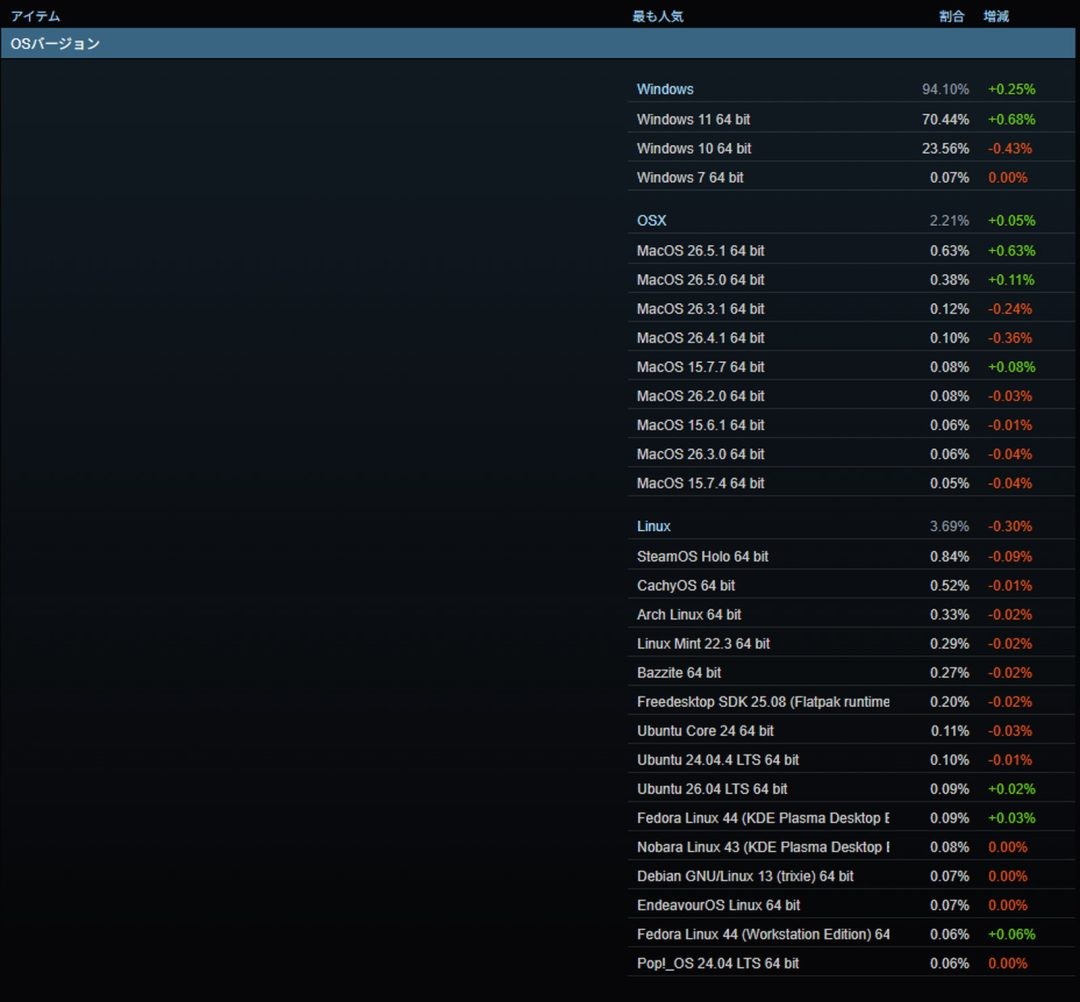Select the Debian GNU/Linux 13 (trixie) row

pos(851,876)
